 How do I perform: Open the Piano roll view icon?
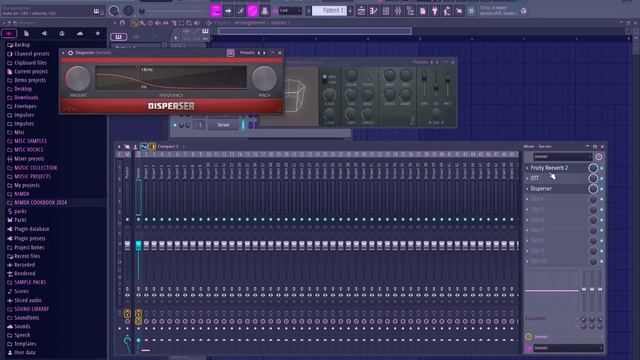click(373, 11)
